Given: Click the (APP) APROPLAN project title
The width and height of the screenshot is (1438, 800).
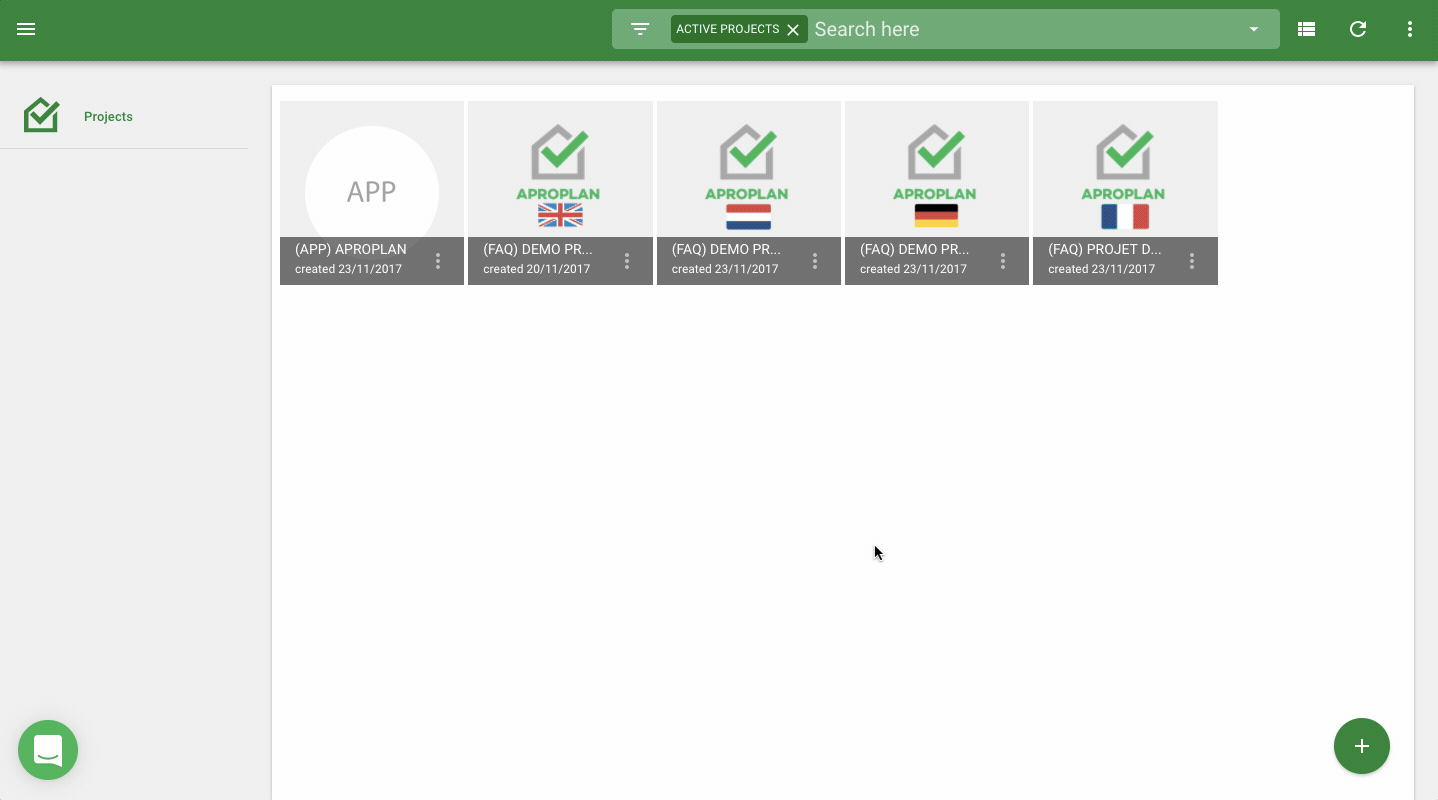Looking at the screenshot, I should (x=351, y=249).
